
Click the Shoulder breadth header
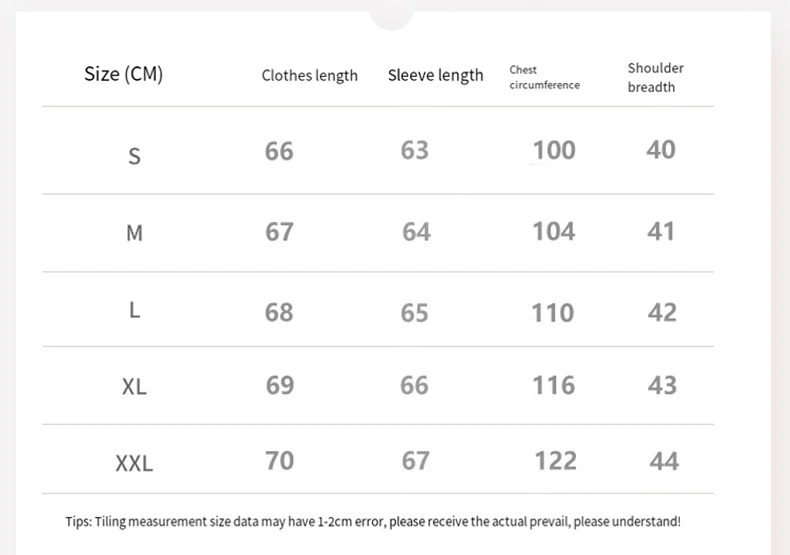pos(655,77)
